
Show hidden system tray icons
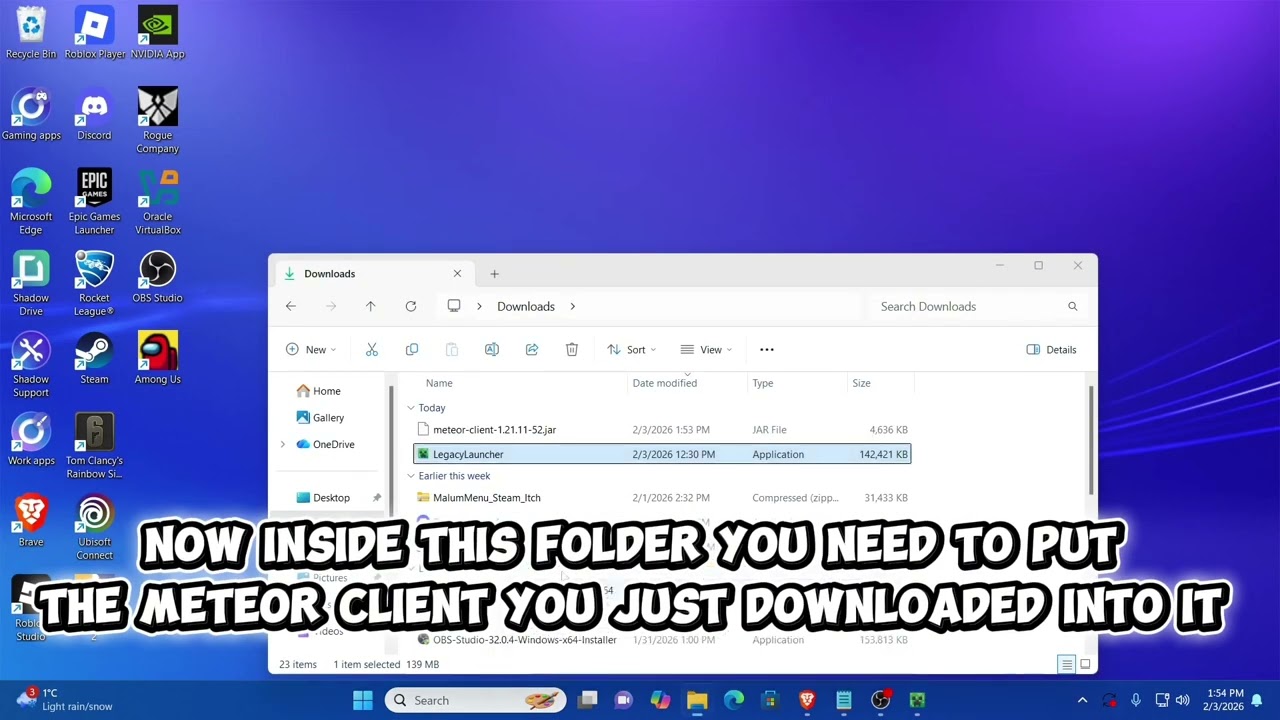pyautogui.click(x=1082, y=700)
